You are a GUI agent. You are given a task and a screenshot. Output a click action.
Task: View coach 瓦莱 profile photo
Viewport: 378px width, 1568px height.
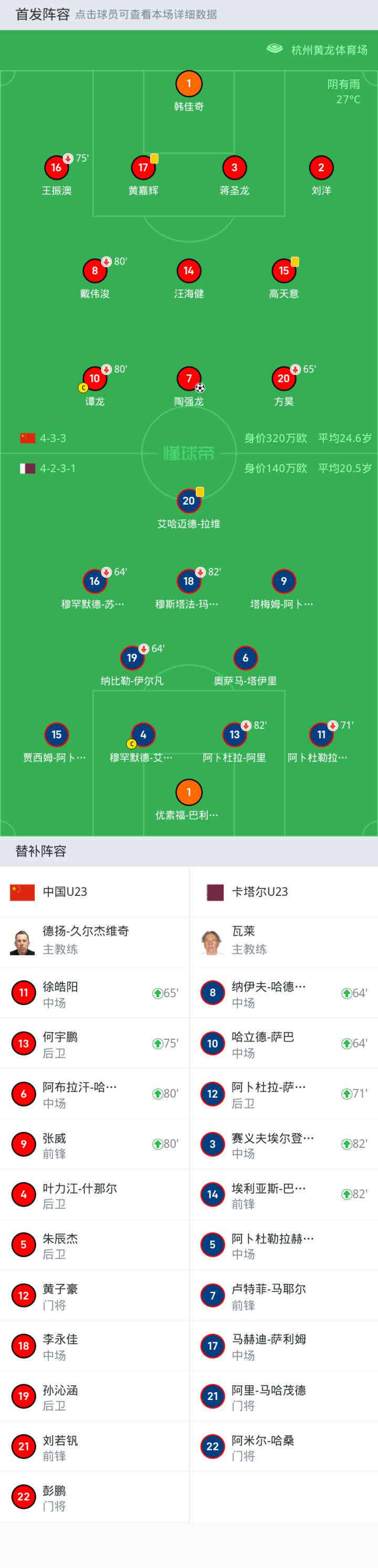(x=212, y=942)
